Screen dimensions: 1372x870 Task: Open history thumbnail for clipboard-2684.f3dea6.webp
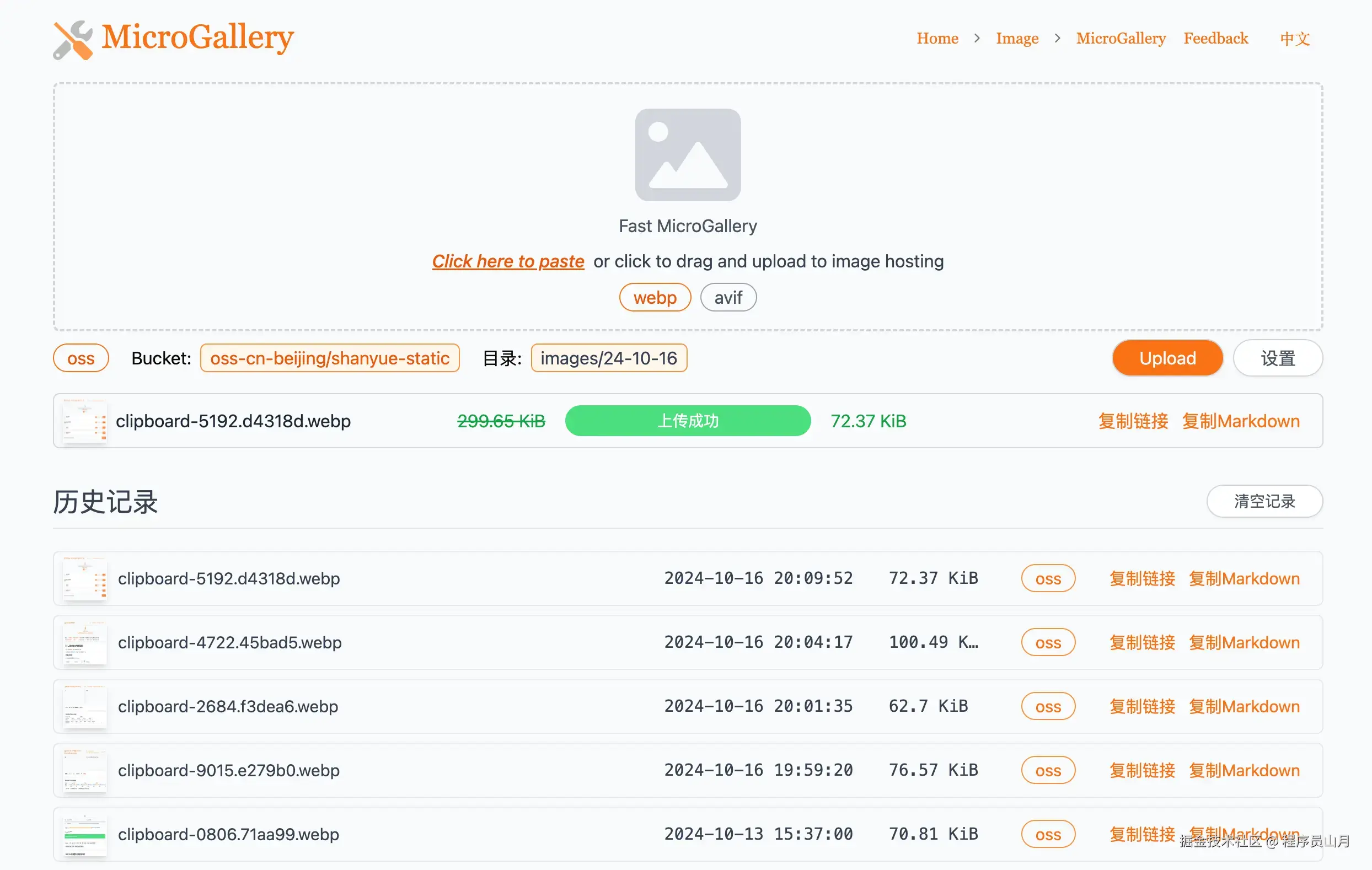[x=85, y=706]
